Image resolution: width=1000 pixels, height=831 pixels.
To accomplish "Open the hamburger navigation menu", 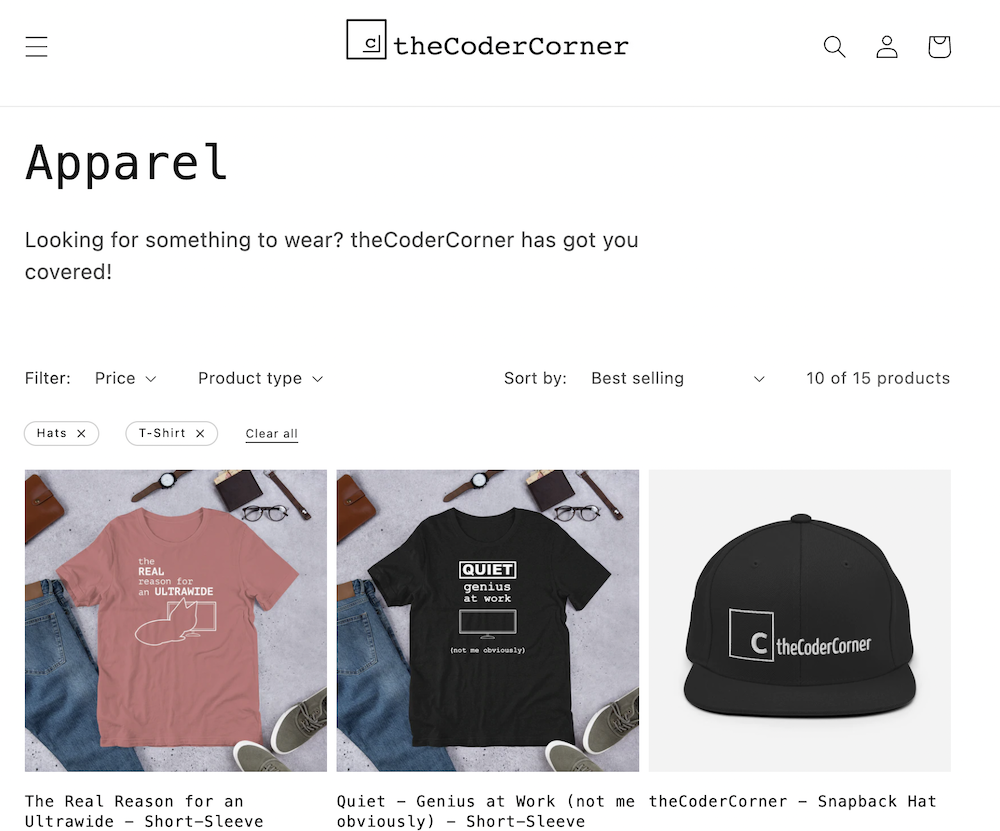I will (36, 47).
